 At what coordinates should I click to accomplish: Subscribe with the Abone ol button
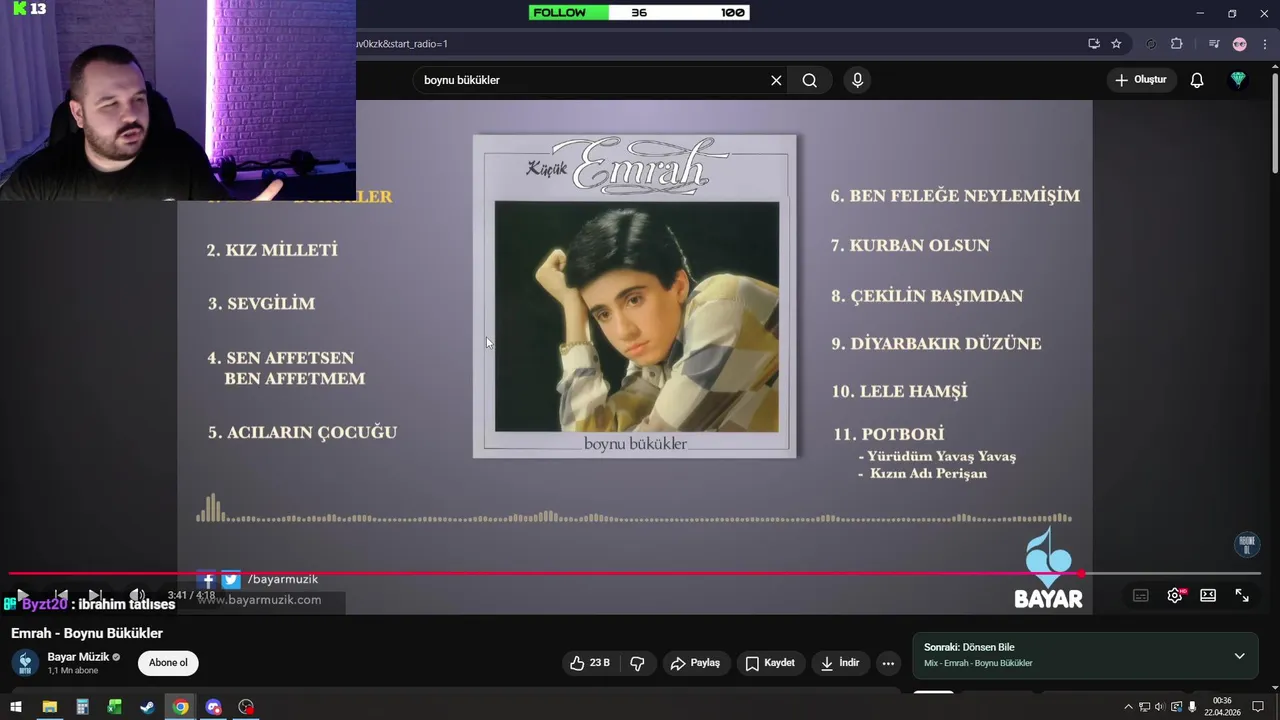pyautogui.click(x=168, y=663)
